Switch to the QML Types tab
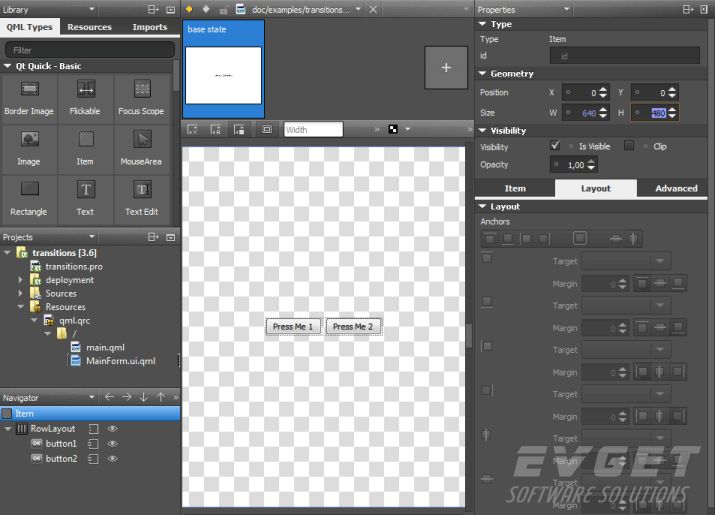 [30, 27]
